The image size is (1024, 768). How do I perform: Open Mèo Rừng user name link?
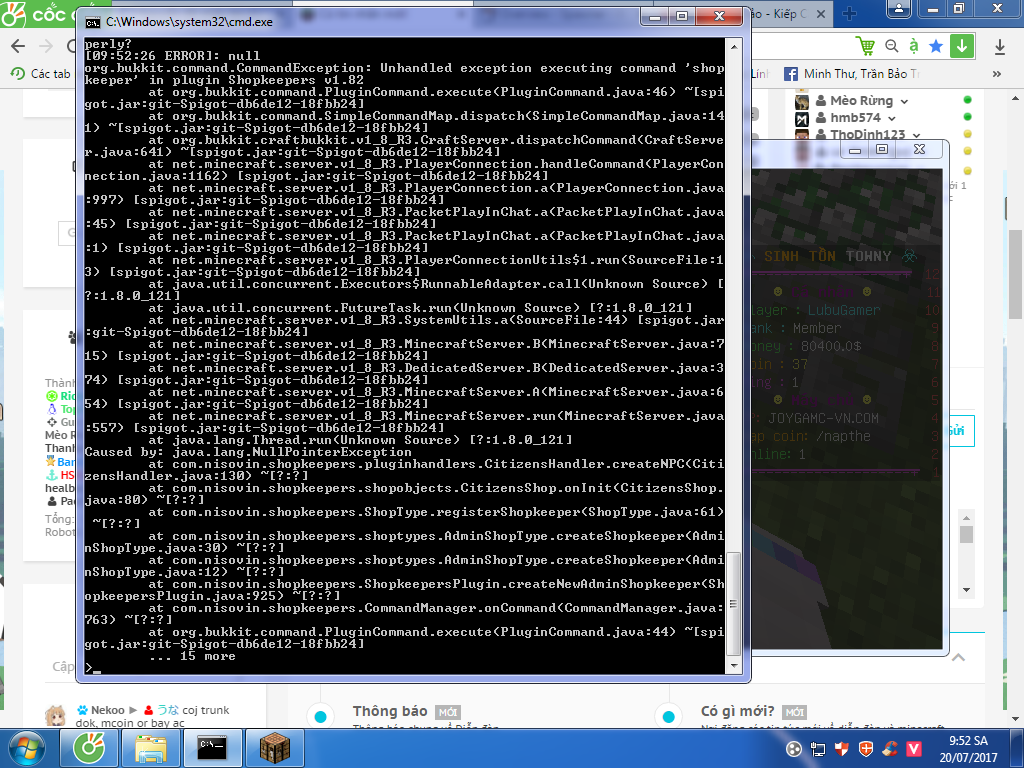point(861,101)
